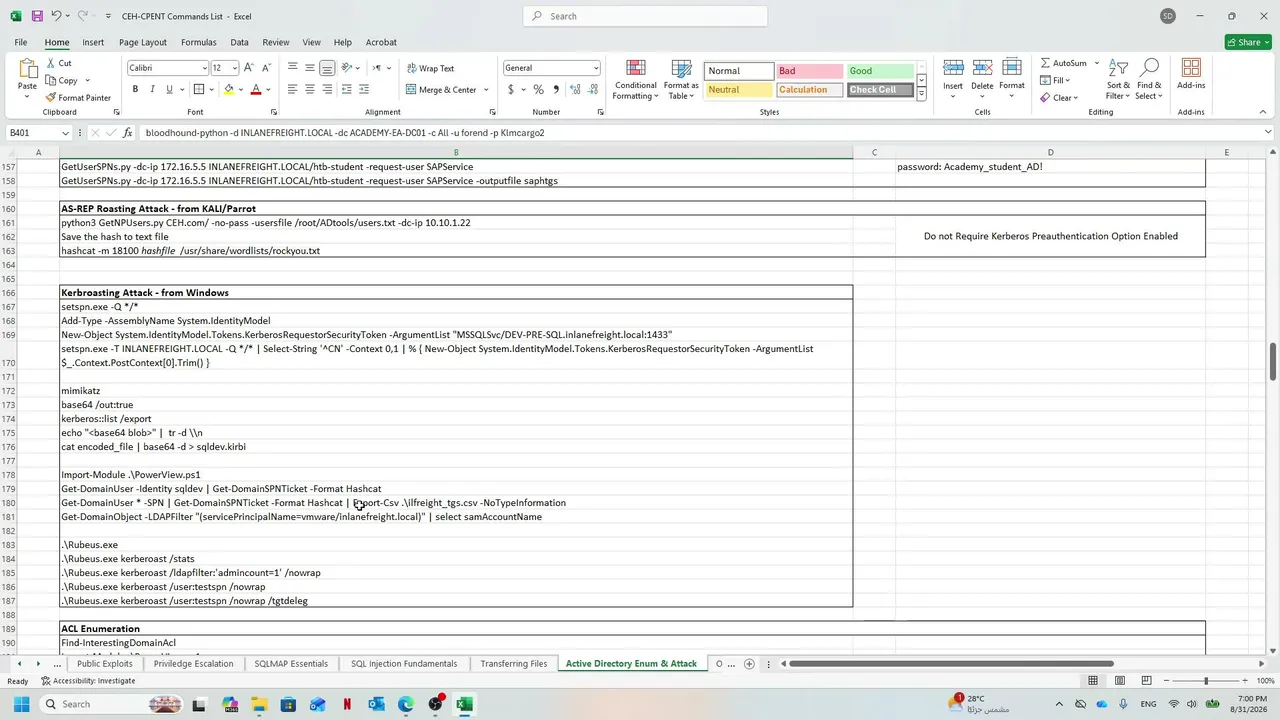Image resolution: width=1280 pixels, height=720 pixels.
Task: Open the Conditional Formatting menu
Action: click(636, 79)
